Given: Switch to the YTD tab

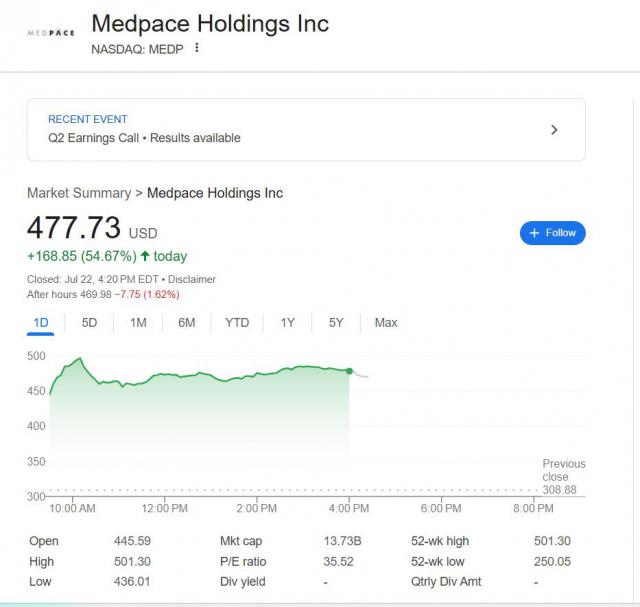Looking at the screenshot, I should (x=237, y=322).
